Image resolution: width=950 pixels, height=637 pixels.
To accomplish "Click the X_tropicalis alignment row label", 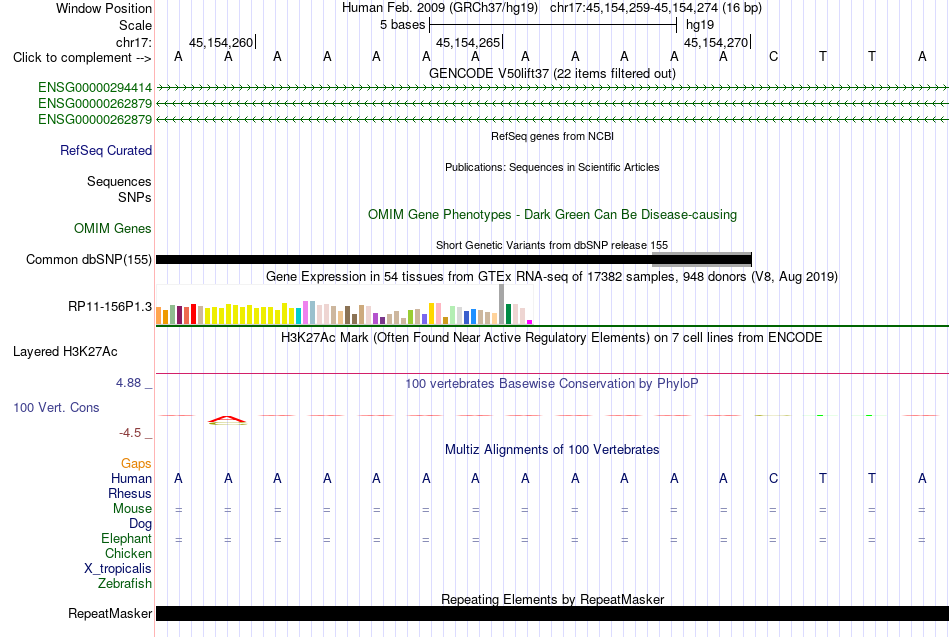I will 118,569.
